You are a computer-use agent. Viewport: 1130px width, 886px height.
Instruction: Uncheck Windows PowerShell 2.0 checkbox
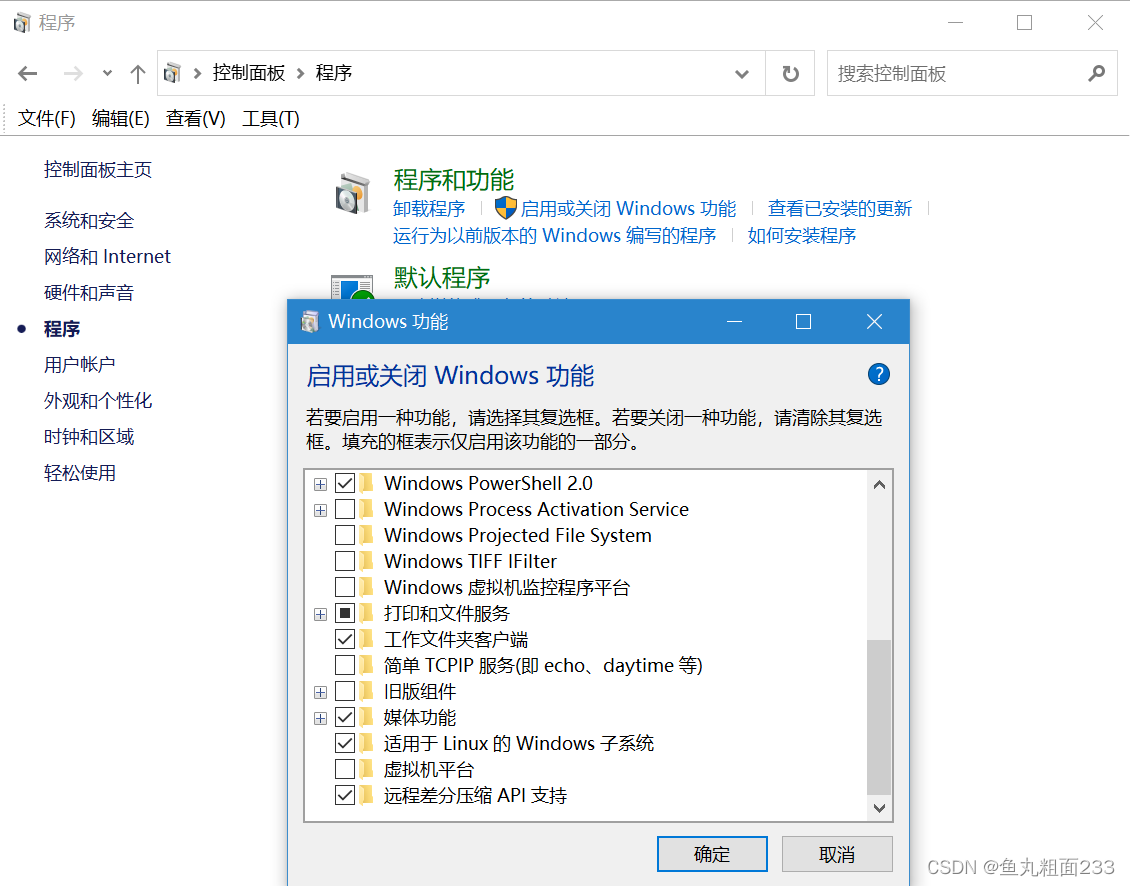click(345, 483)
